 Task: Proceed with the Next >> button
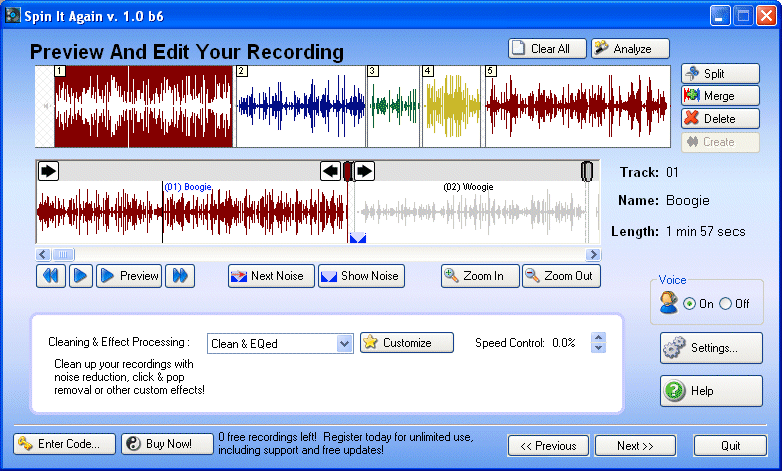click(635, 446)
